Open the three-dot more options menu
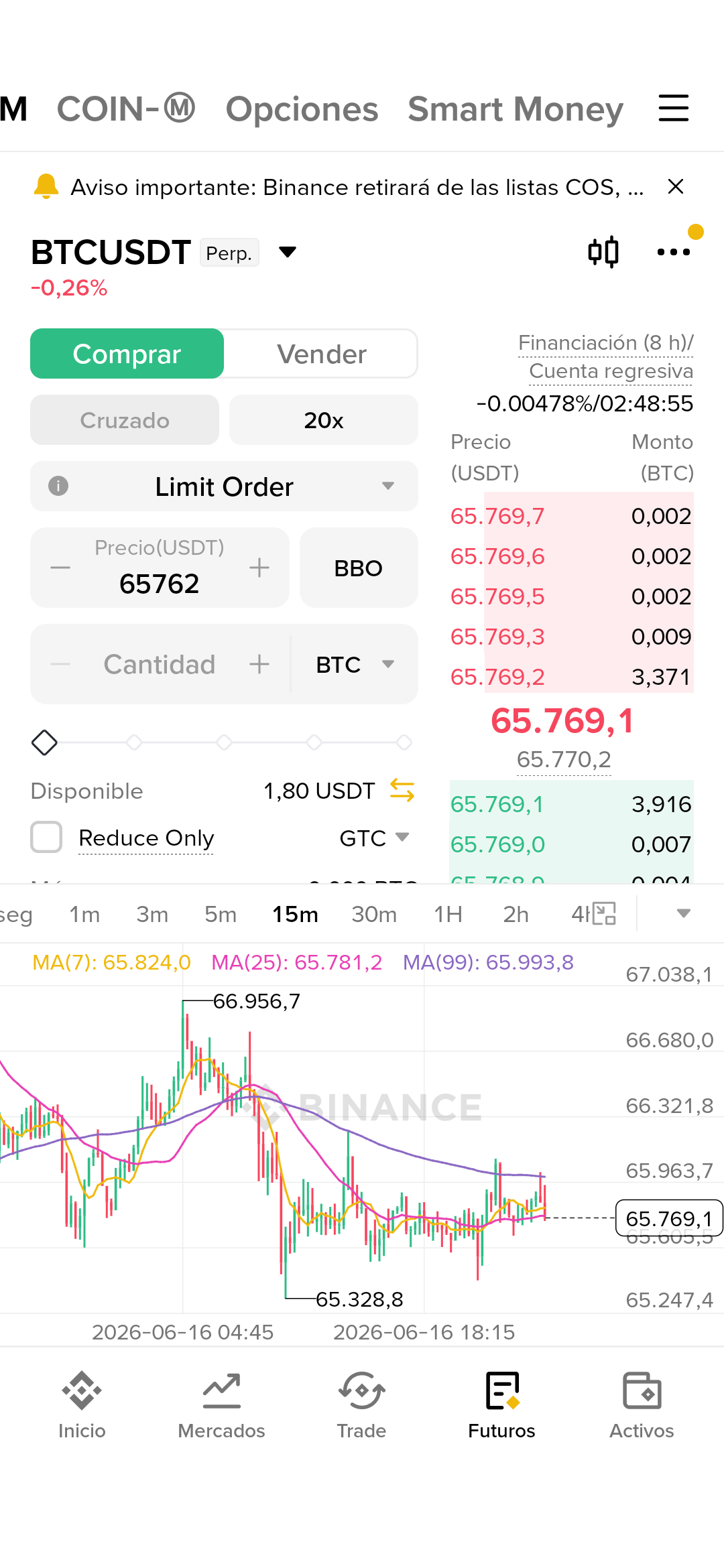Screen dimensions: 724x1568 pos(673,252)
